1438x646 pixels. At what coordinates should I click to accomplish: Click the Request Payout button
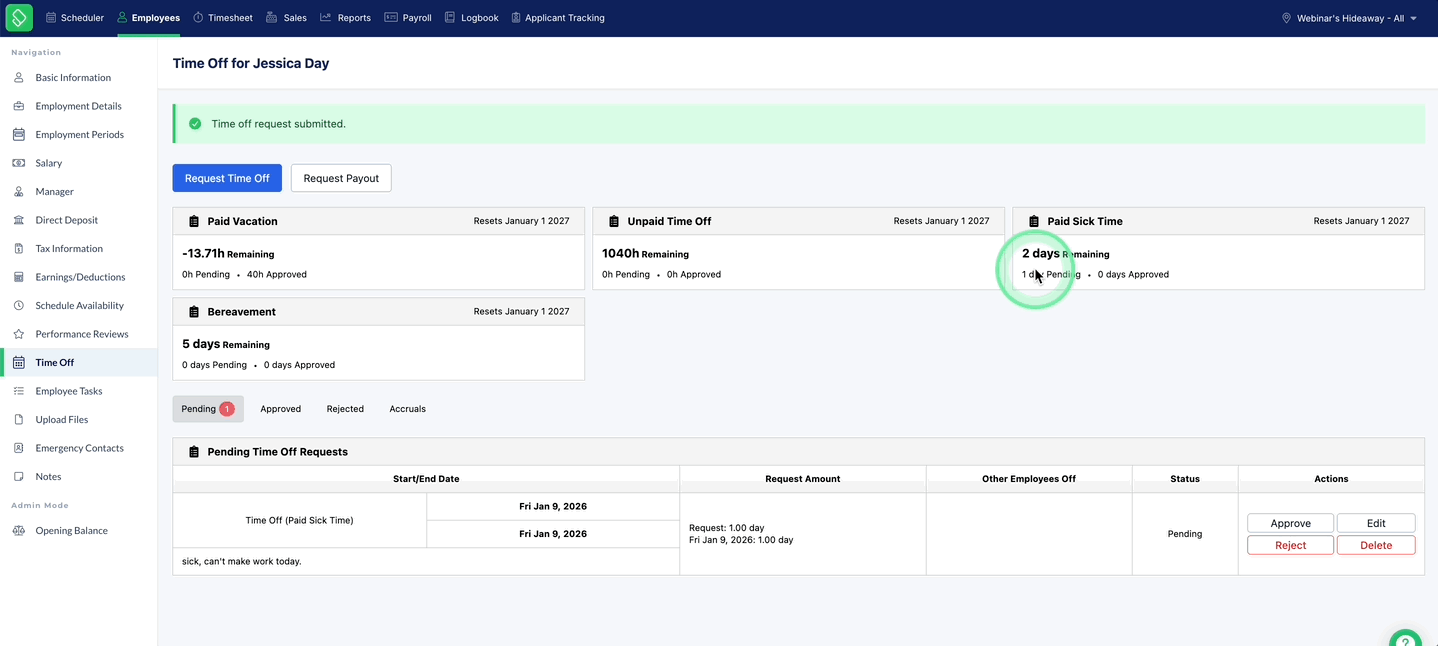(x=341, y=178)
